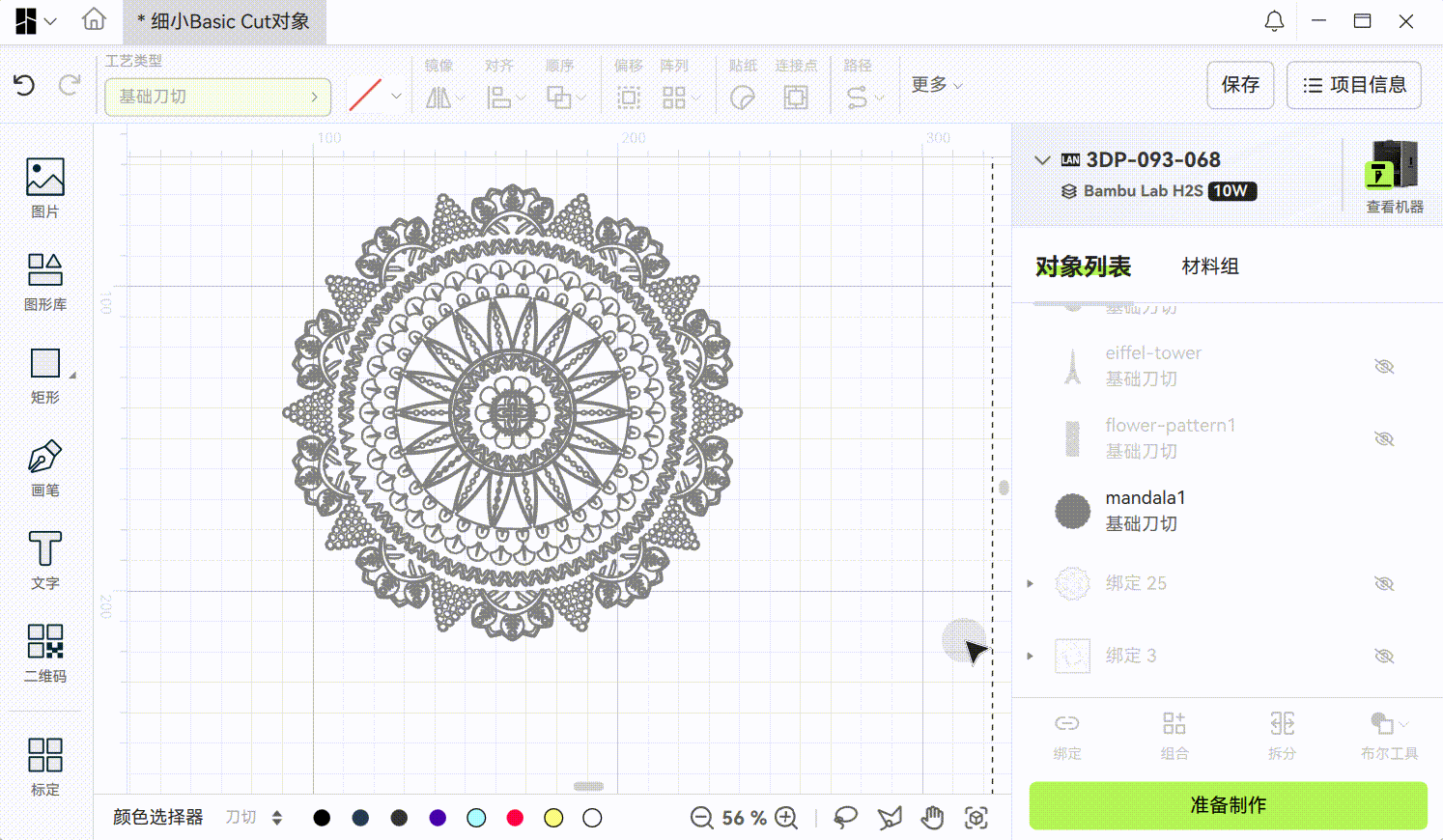Show the eiffel-tower object
This screenshot has height=840, width=1443.
1384,367
